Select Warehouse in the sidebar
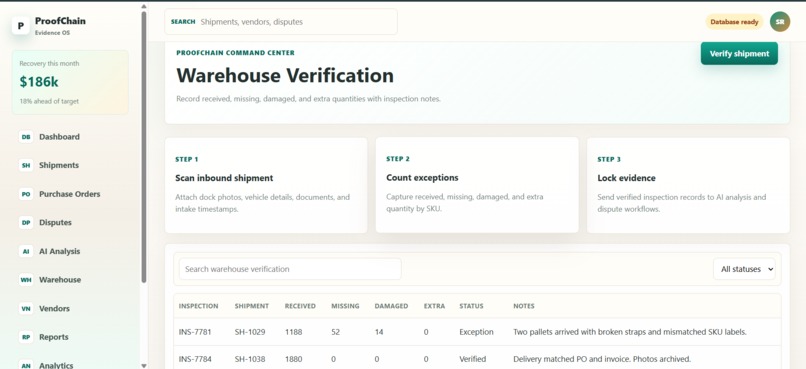806x369 pixels. click(60, 280)
